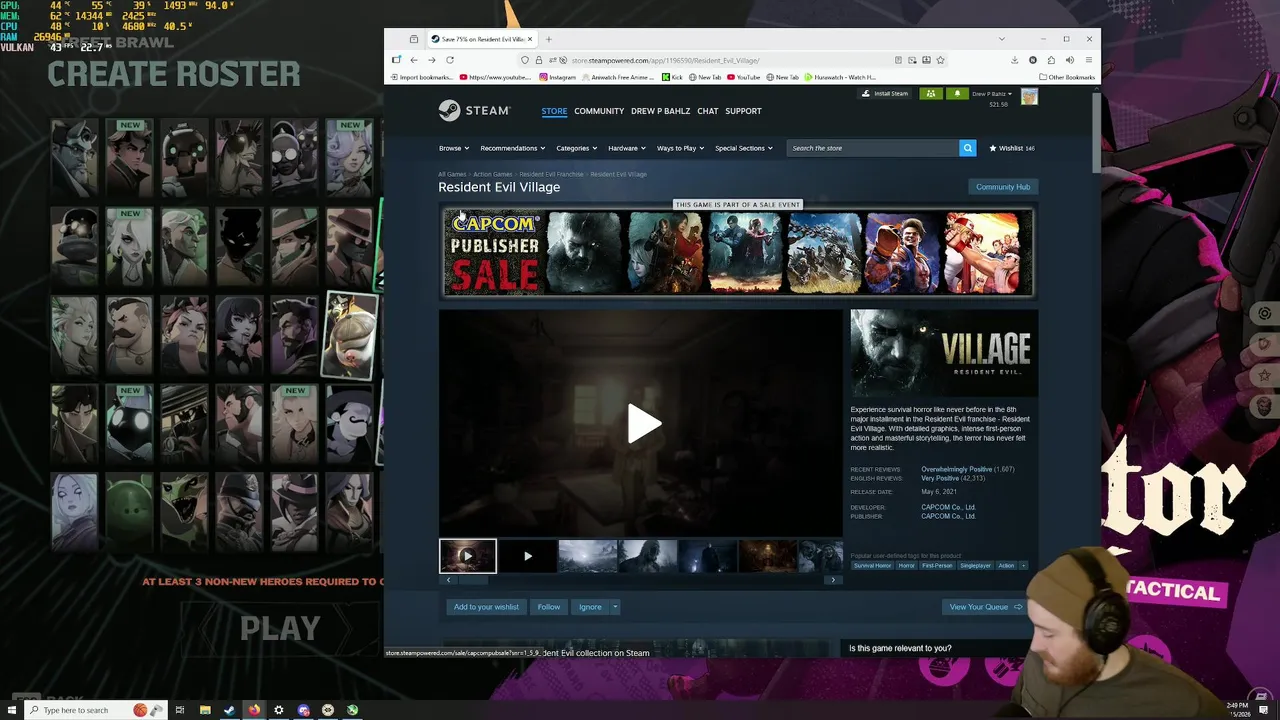Select the snowy village screenshot thumbnail

point(587,556)
